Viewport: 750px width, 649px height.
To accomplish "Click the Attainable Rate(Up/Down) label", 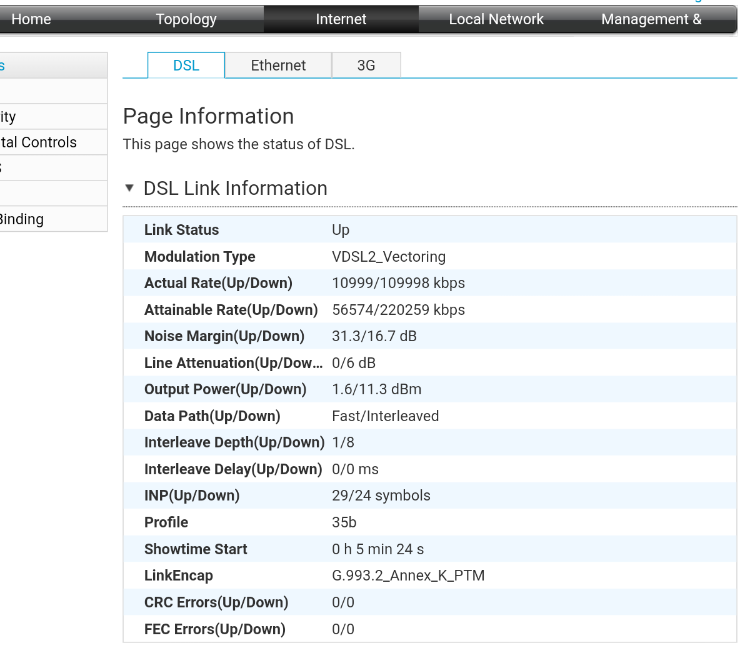I will click(231, 310).
